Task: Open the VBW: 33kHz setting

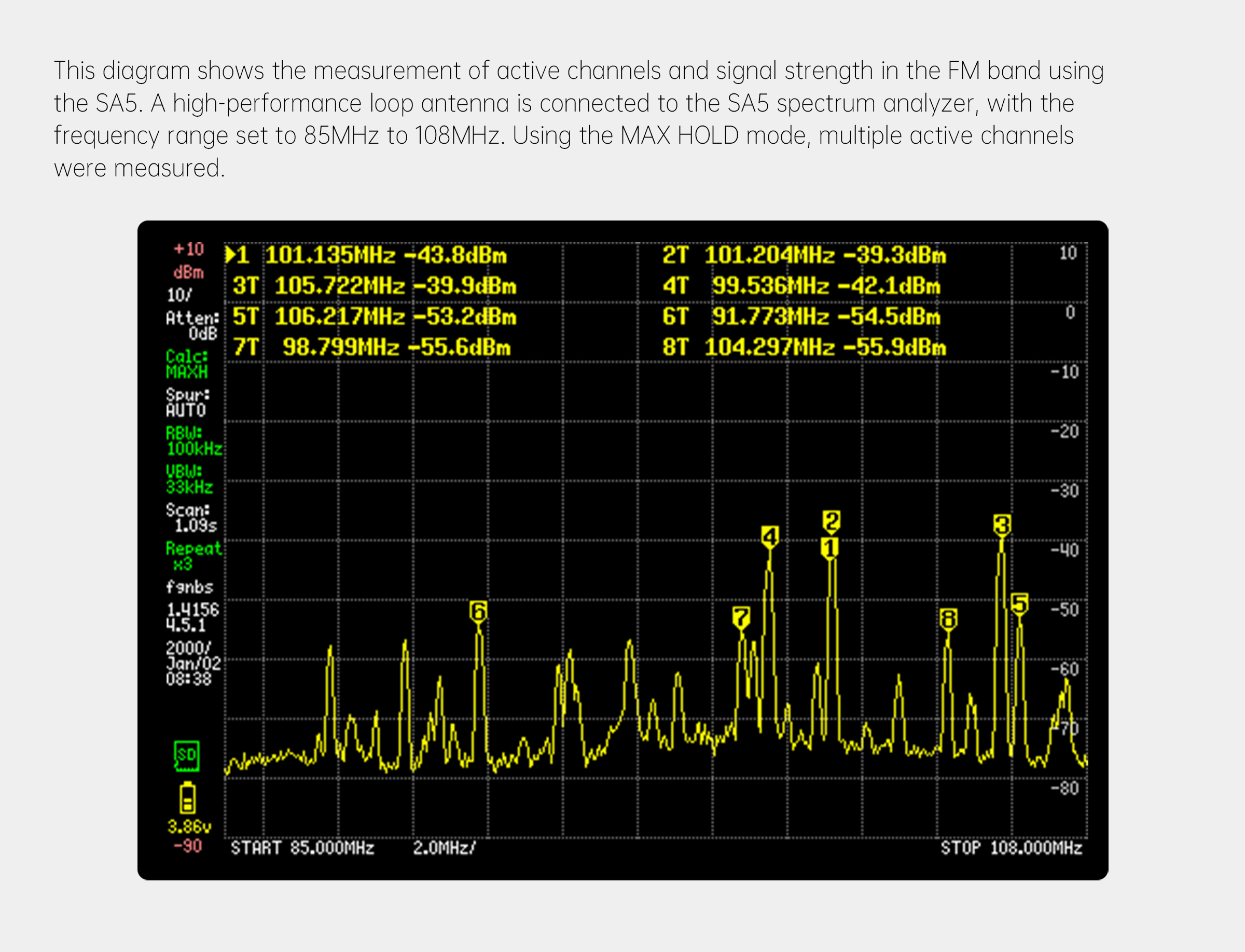Action: (x=189, y=479)
